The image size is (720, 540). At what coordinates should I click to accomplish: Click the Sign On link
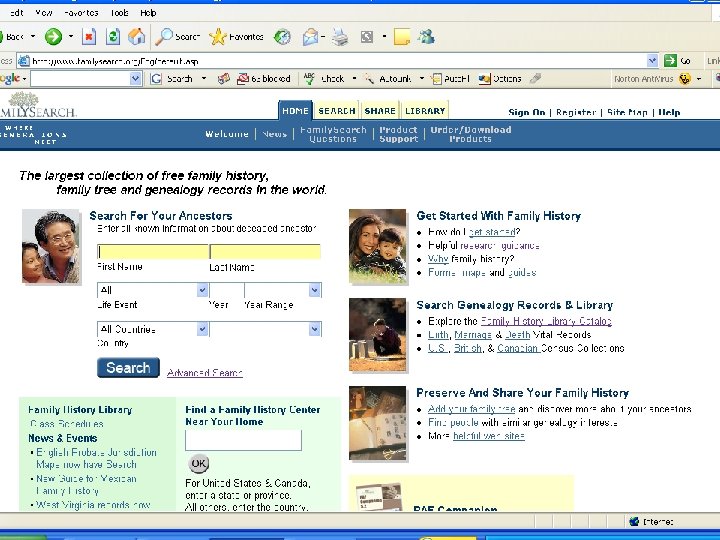point(527,112)
